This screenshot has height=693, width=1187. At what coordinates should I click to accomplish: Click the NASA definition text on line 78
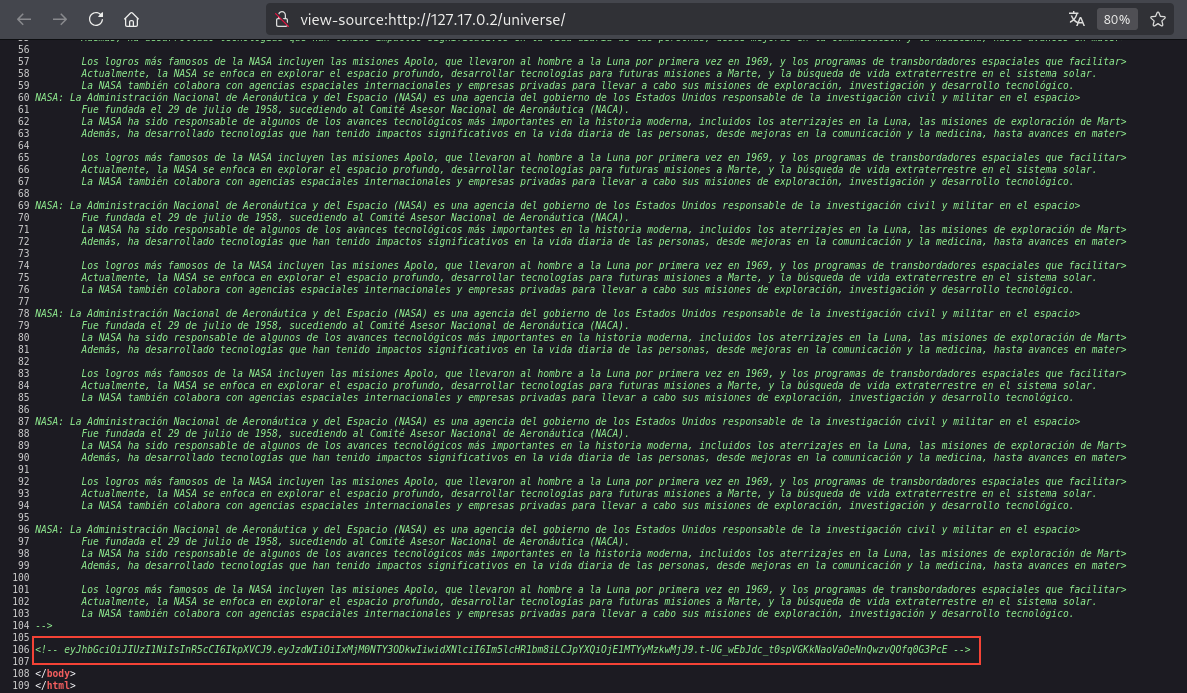(557, 314)
